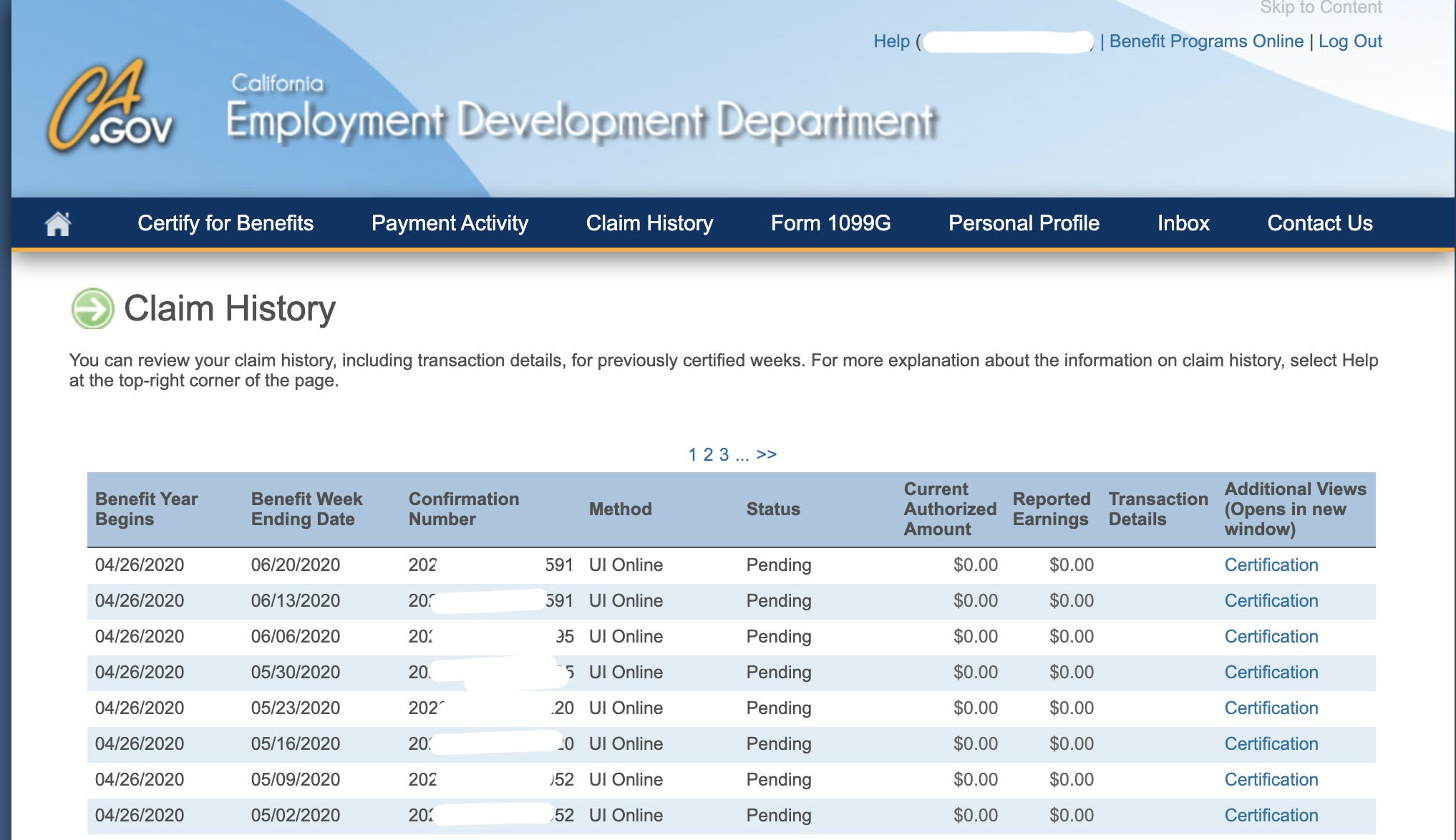Open Certification for week ending 05/16/2020
This screenshot has width=1456, height=840.
pos(1271,744)
